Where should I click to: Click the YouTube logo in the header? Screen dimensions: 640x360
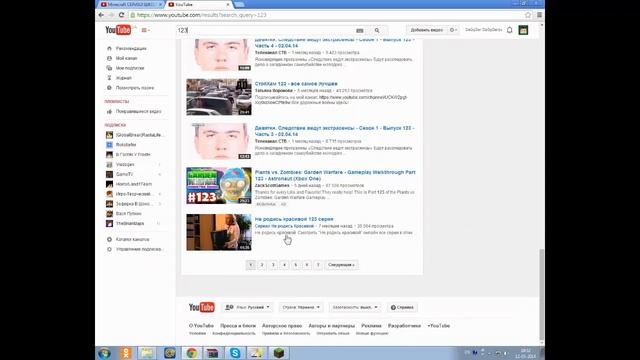[118, 30]
